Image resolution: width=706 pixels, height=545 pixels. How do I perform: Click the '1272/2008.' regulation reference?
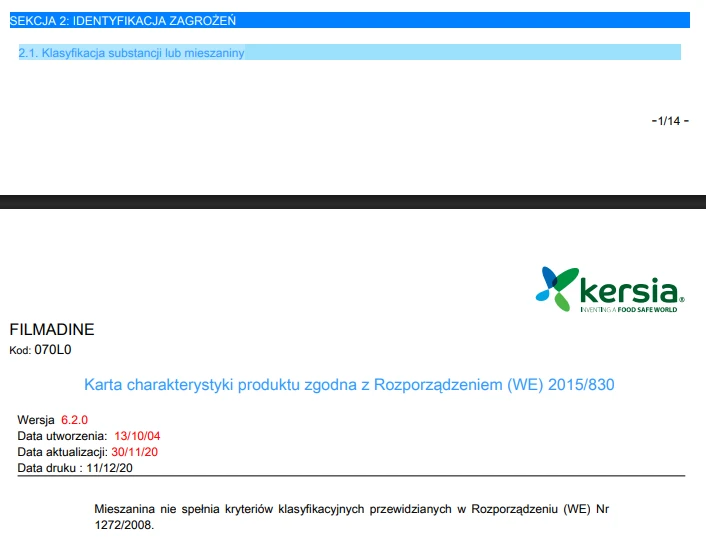pyautogui.click(x=124, y=525)
